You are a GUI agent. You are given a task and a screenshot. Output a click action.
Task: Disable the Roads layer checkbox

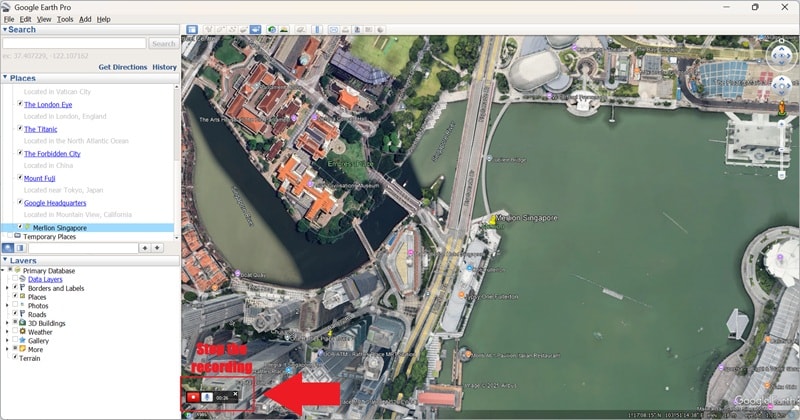tap(15, 314)
